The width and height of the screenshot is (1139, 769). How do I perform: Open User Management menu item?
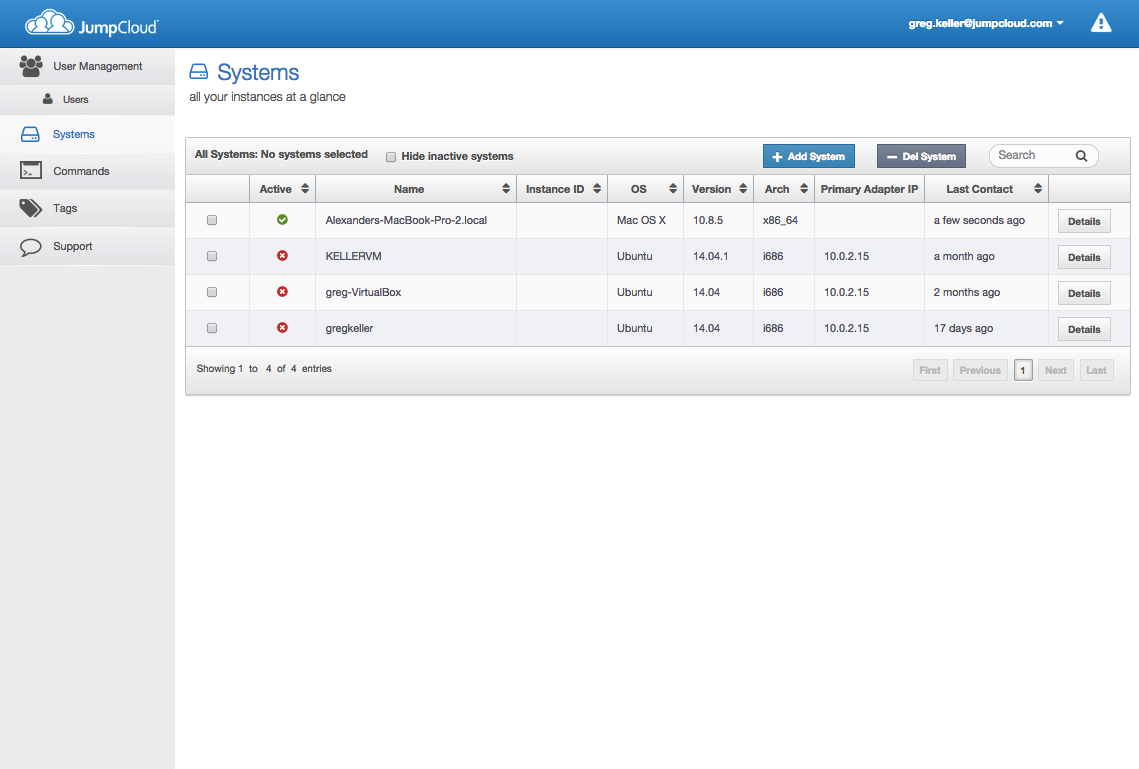(87, 66)
